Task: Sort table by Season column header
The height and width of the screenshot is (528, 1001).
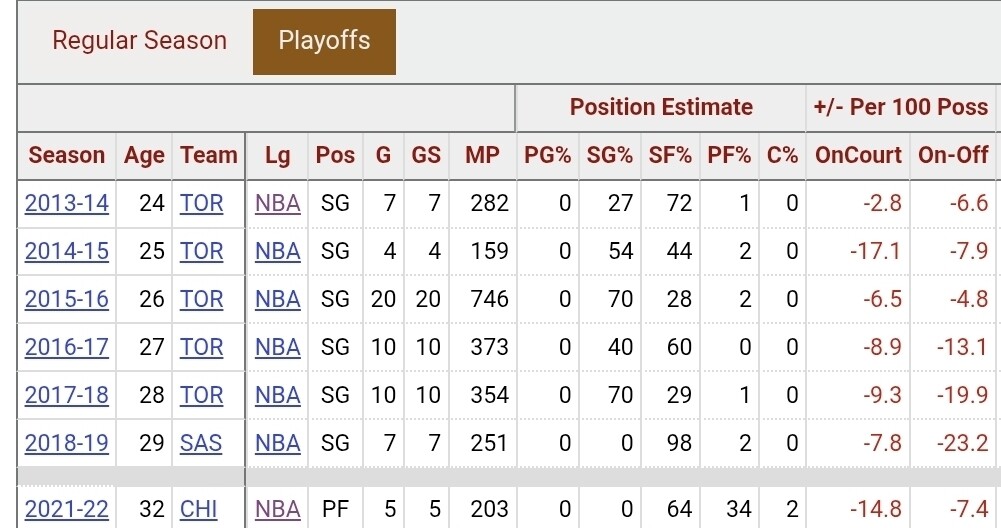Action: (67, 155)
